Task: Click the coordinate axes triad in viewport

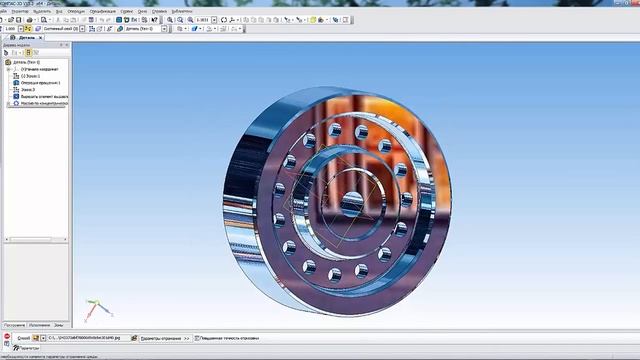Action: 98,311
